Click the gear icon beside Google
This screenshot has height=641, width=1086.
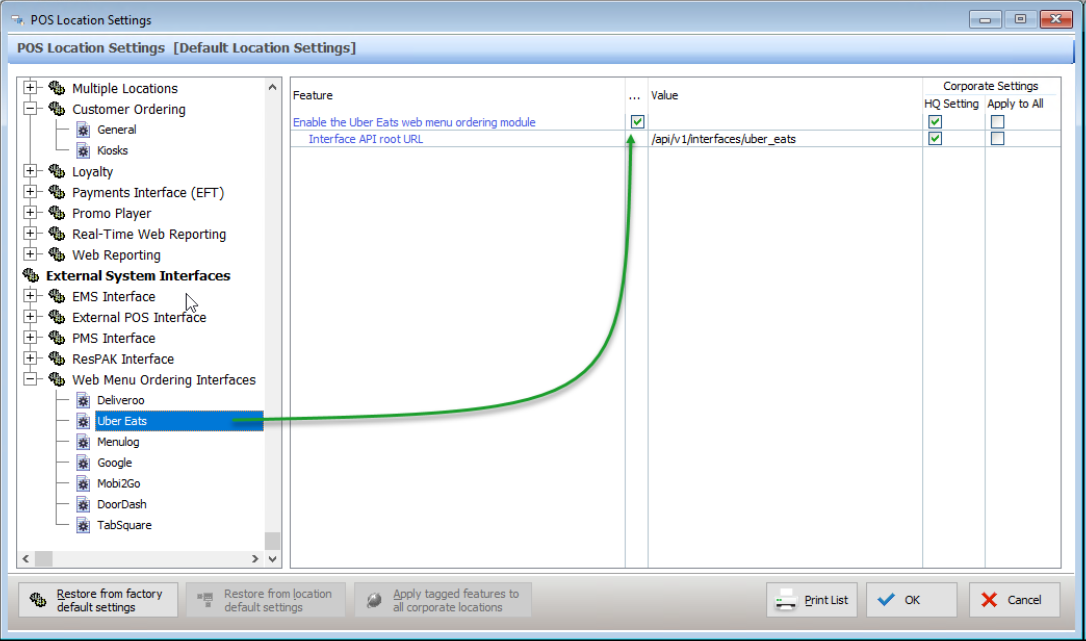tap(83, 463)
